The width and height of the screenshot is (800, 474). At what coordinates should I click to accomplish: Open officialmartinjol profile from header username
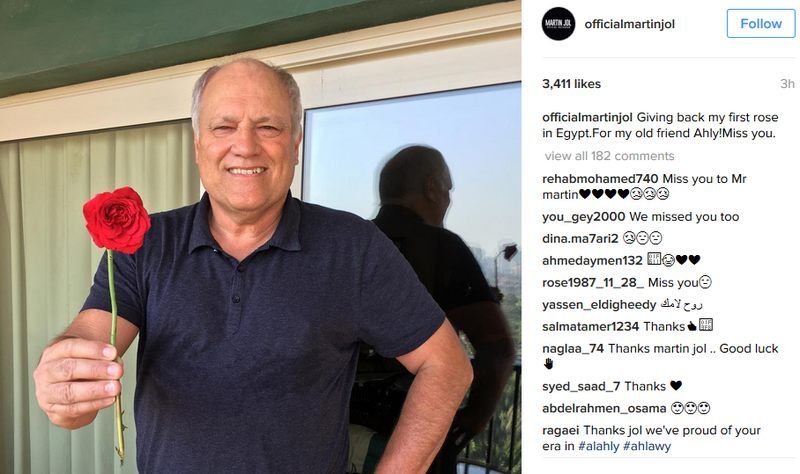pos(630,24)
